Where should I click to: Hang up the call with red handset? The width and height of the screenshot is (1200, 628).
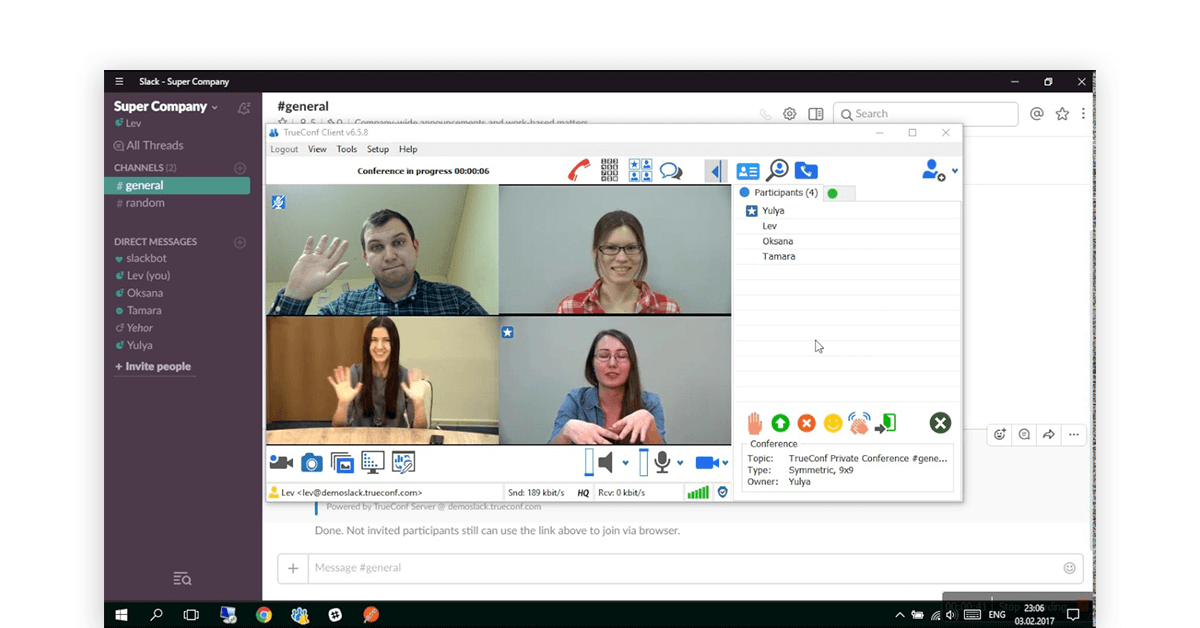point(578,171)
